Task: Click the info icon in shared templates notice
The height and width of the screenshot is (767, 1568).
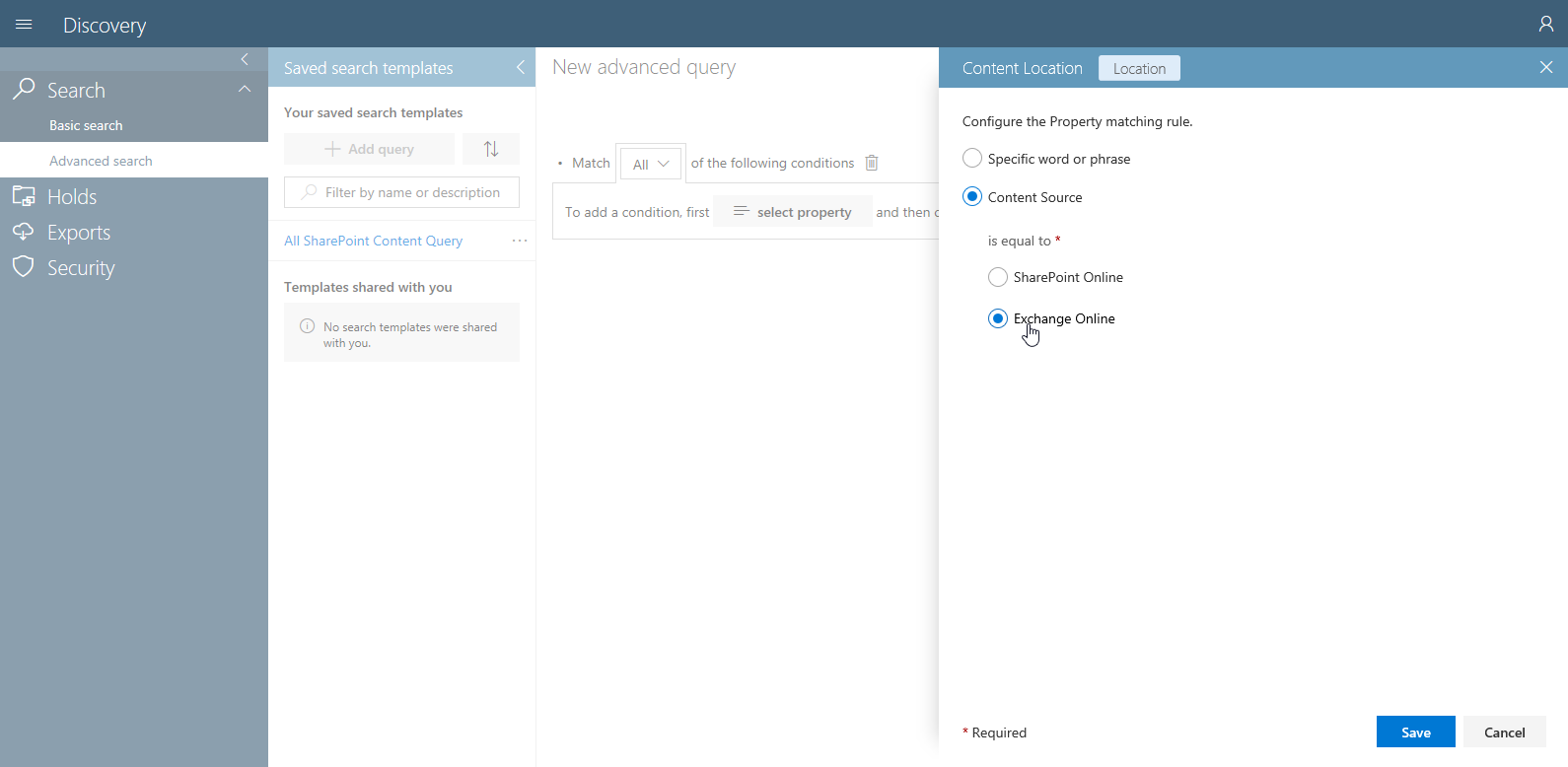Action: pyautogui.click(x=307, y=326)
